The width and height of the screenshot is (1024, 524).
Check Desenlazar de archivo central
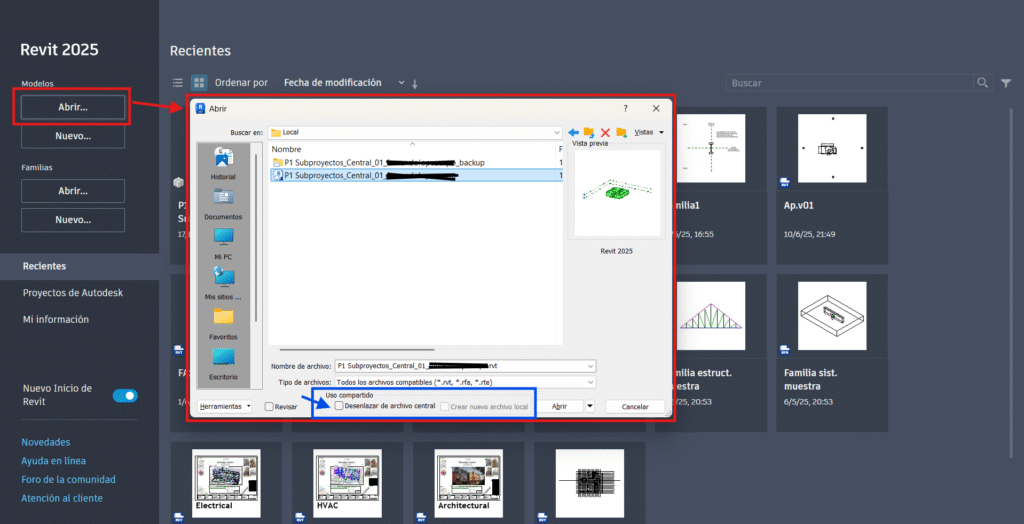tap(339, 407)
